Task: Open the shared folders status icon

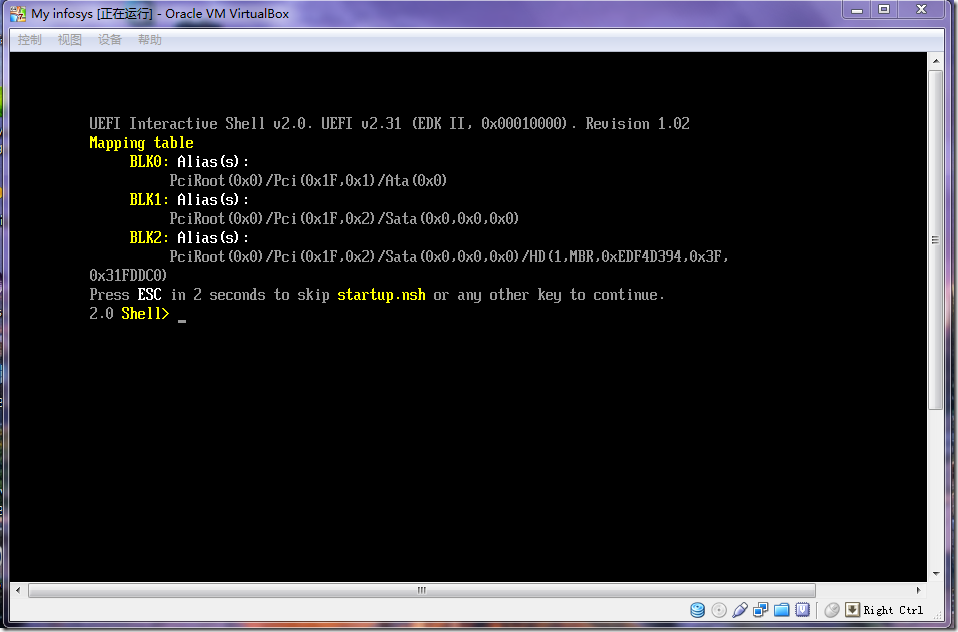Action: [781, 609]
